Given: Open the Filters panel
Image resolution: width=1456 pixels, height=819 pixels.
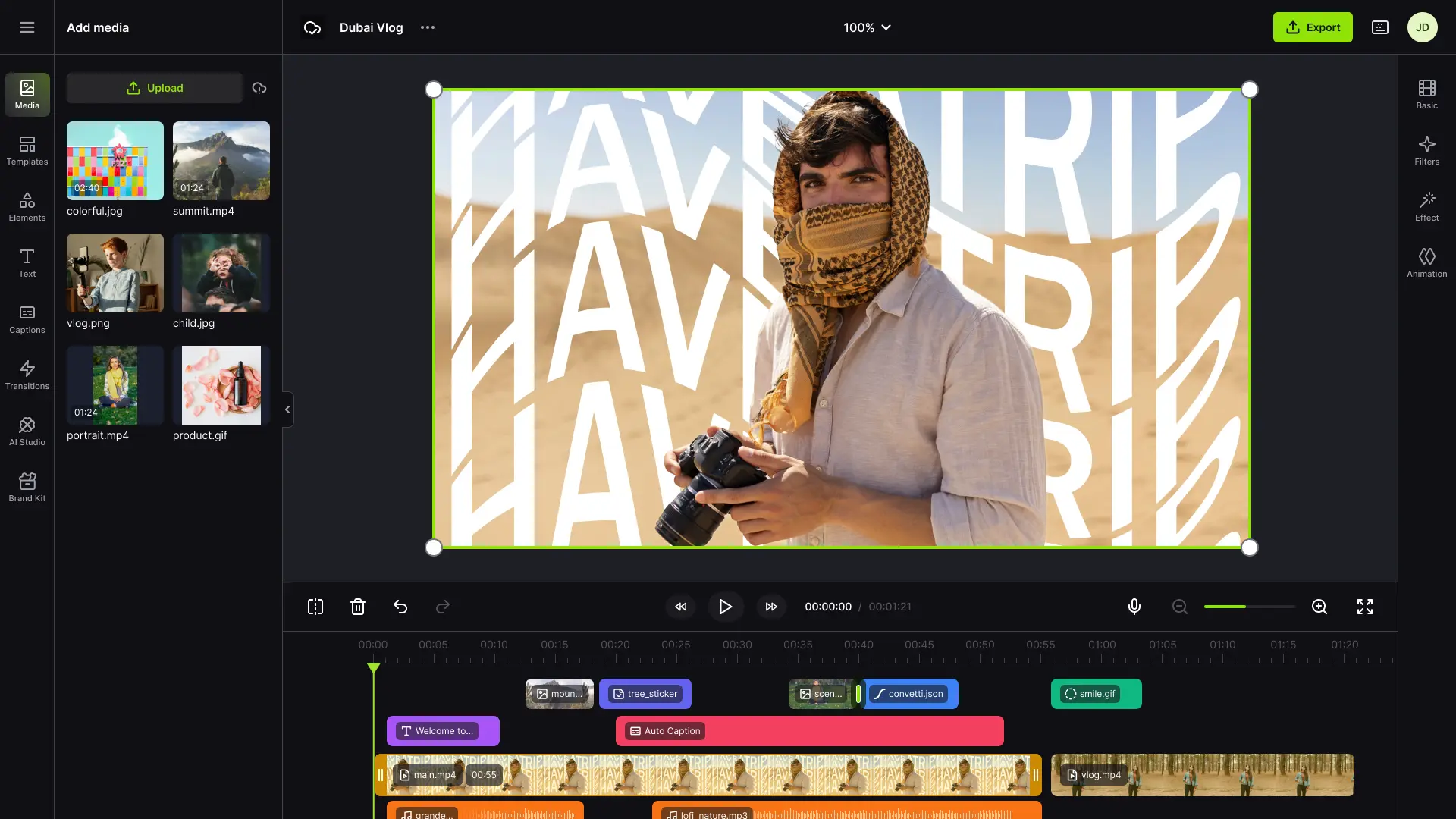Looking at the screenshot, I should 1426,150.
